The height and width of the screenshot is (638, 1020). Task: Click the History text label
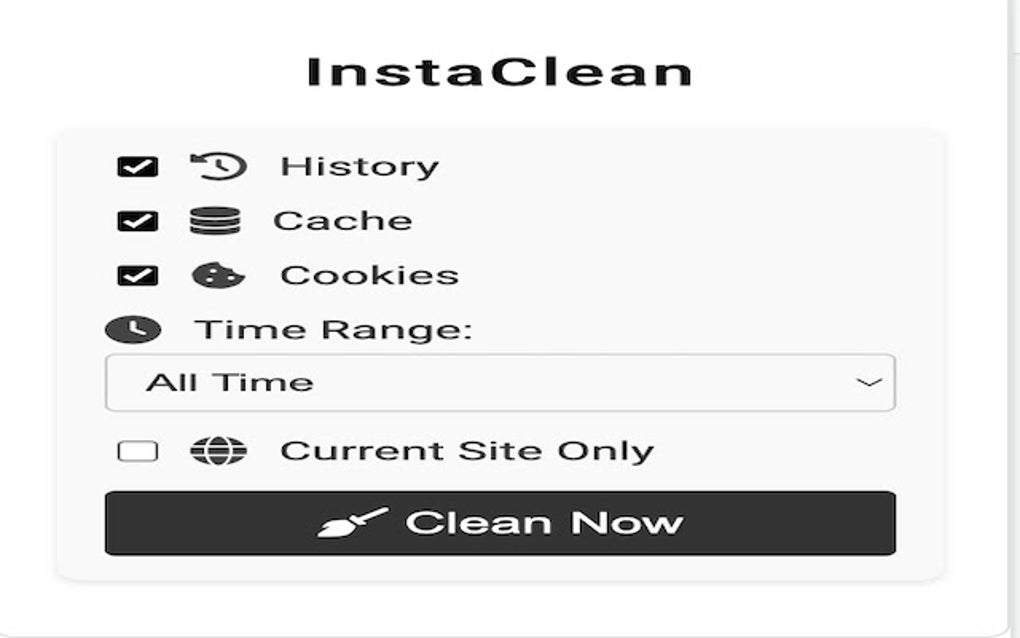360,166
